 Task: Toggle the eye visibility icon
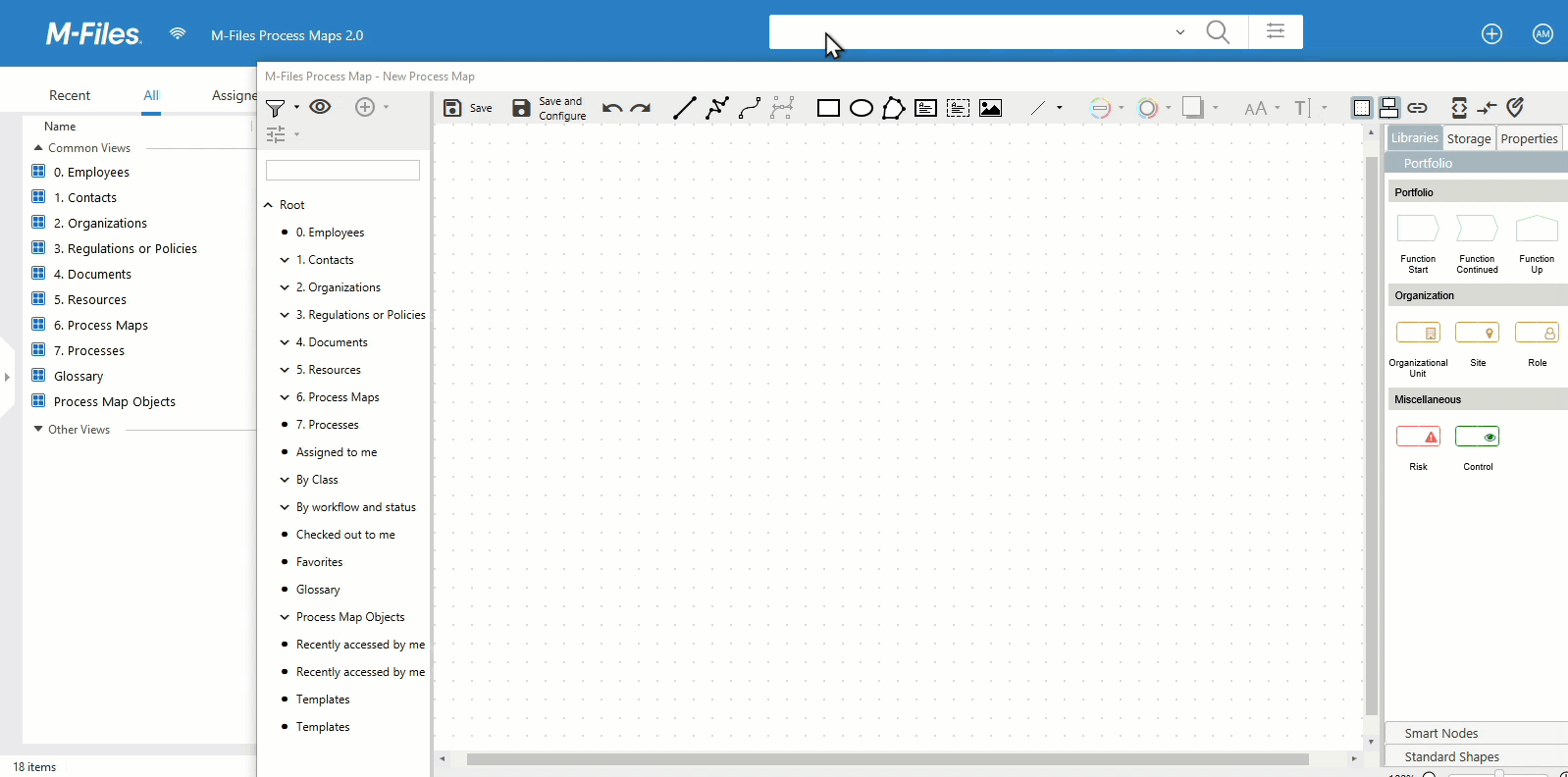pos(320,107)
